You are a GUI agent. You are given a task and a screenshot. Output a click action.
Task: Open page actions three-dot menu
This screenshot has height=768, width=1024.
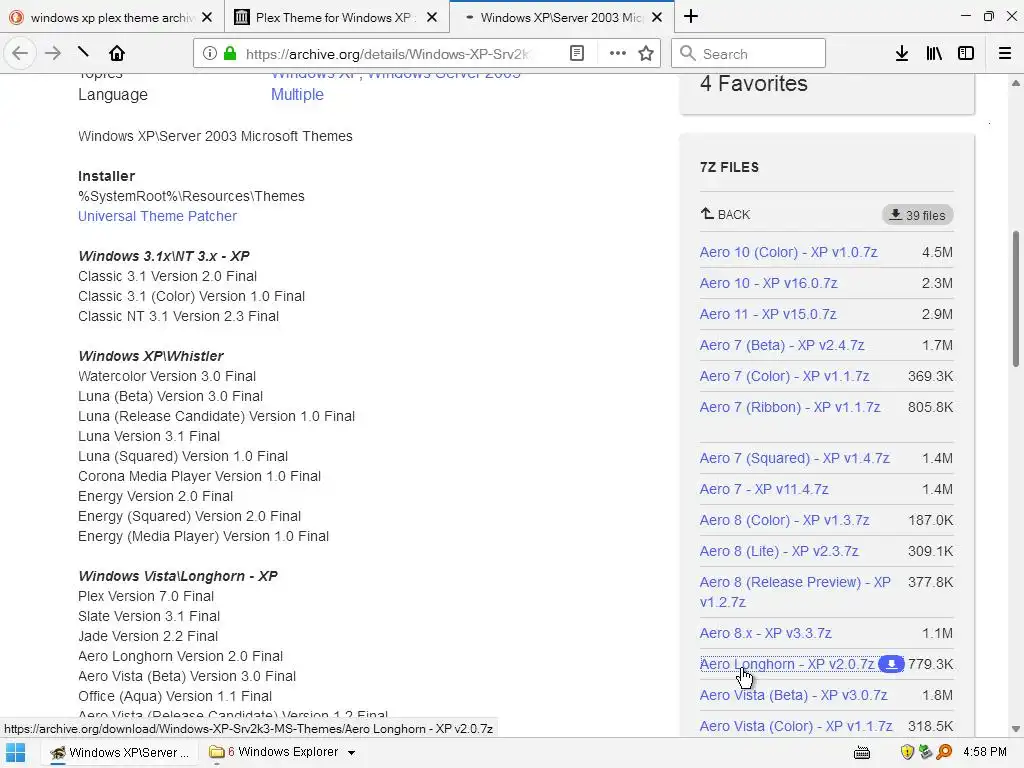point(617,53)
